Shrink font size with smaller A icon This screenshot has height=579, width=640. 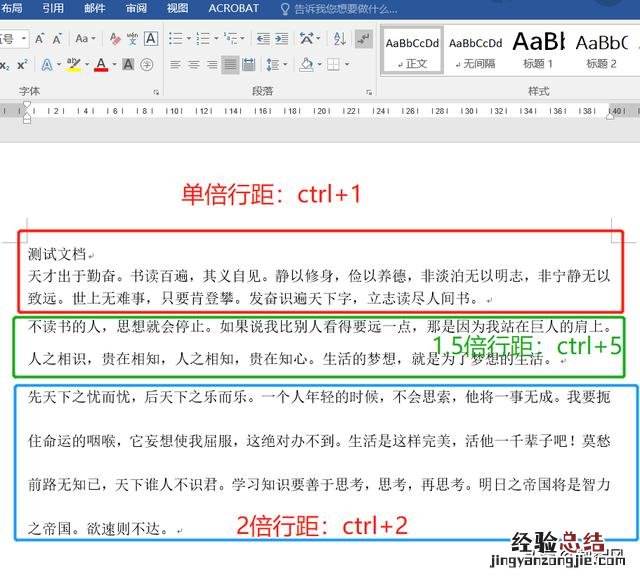pyautogui.click(x=57, y=39)
